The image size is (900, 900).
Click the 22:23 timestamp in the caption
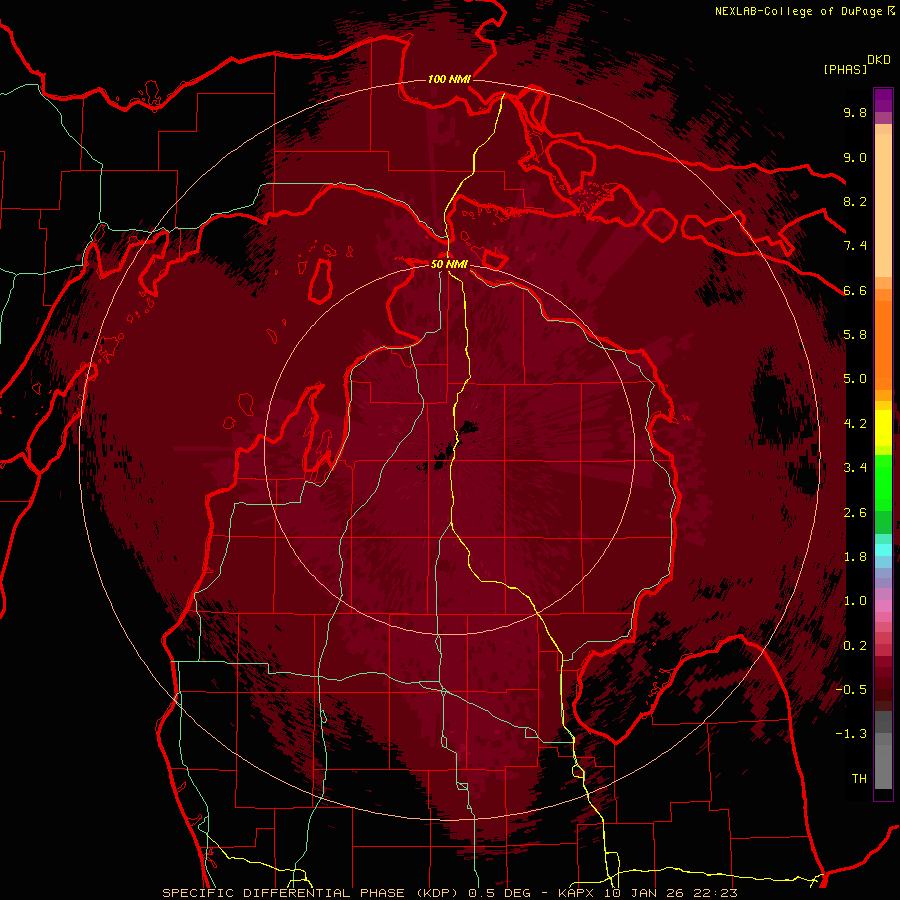(x=717, y=893)
